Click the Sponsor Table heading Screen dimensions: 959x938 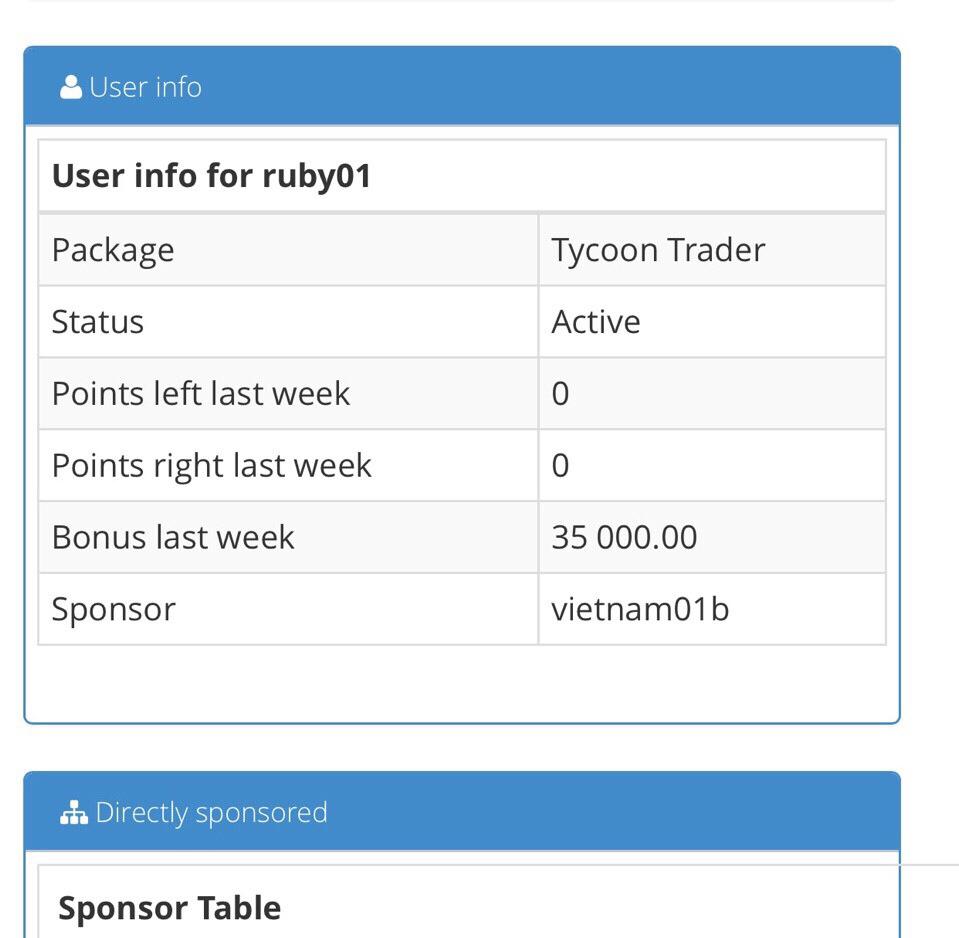pyautogui.click(x=170, y=908)
